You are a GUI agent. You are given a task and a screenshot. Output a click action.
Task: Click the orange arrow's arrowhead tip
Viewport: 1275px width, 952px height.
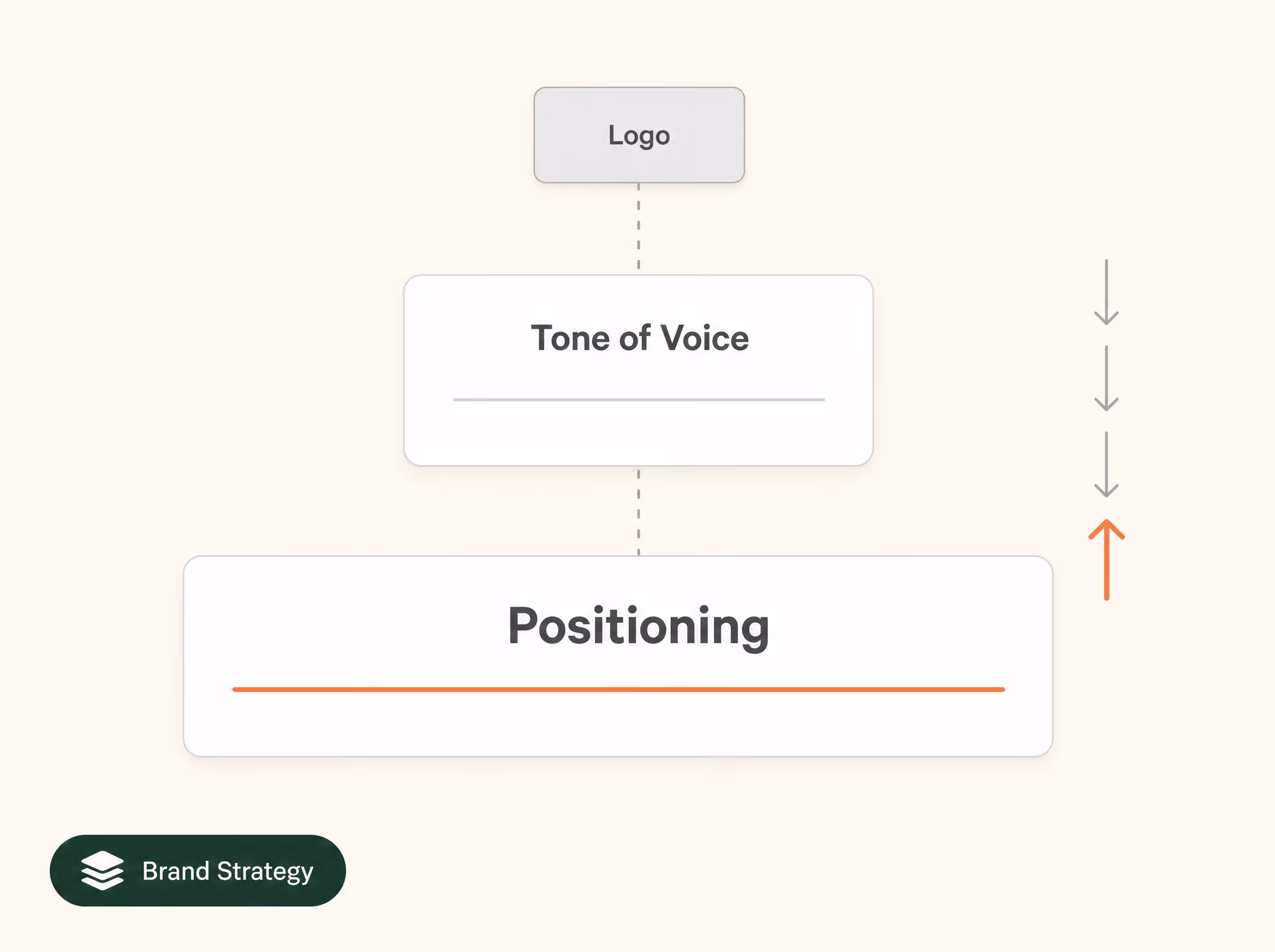click(1106, 522)
